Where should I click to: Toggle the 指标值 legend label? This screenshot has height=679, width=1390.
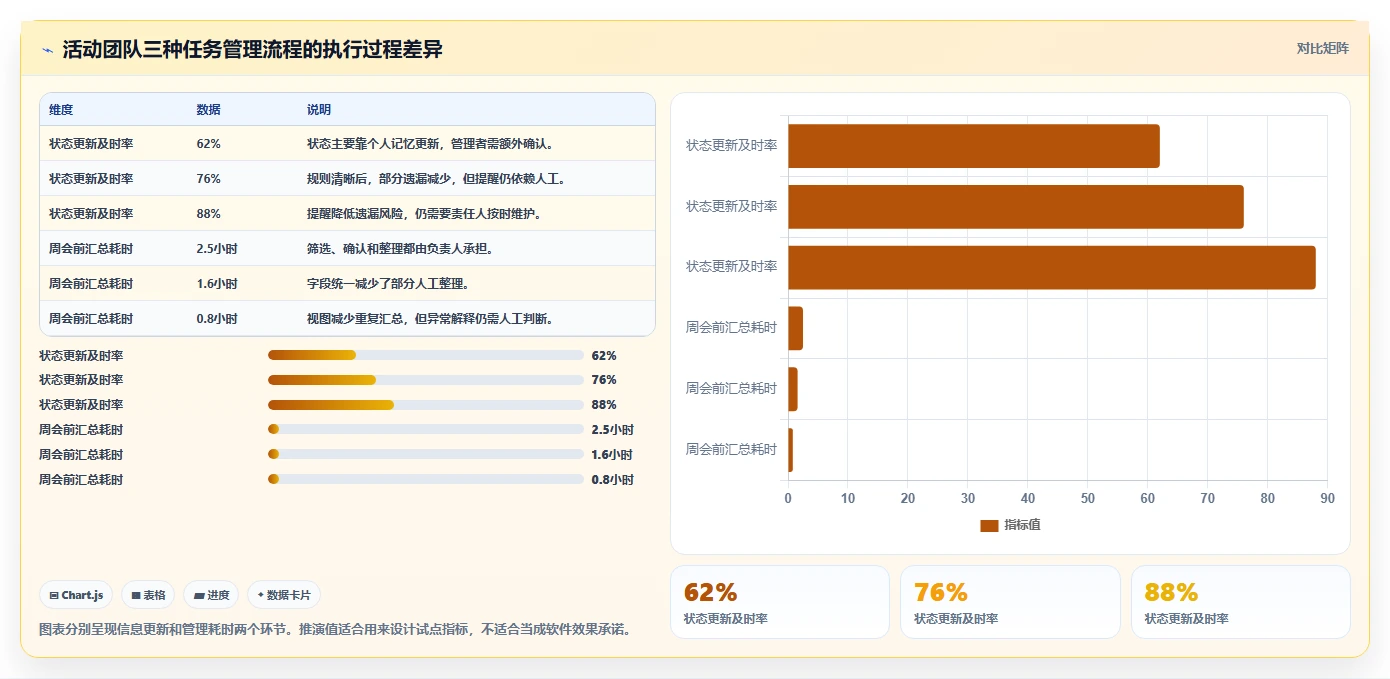(1022, 525)
